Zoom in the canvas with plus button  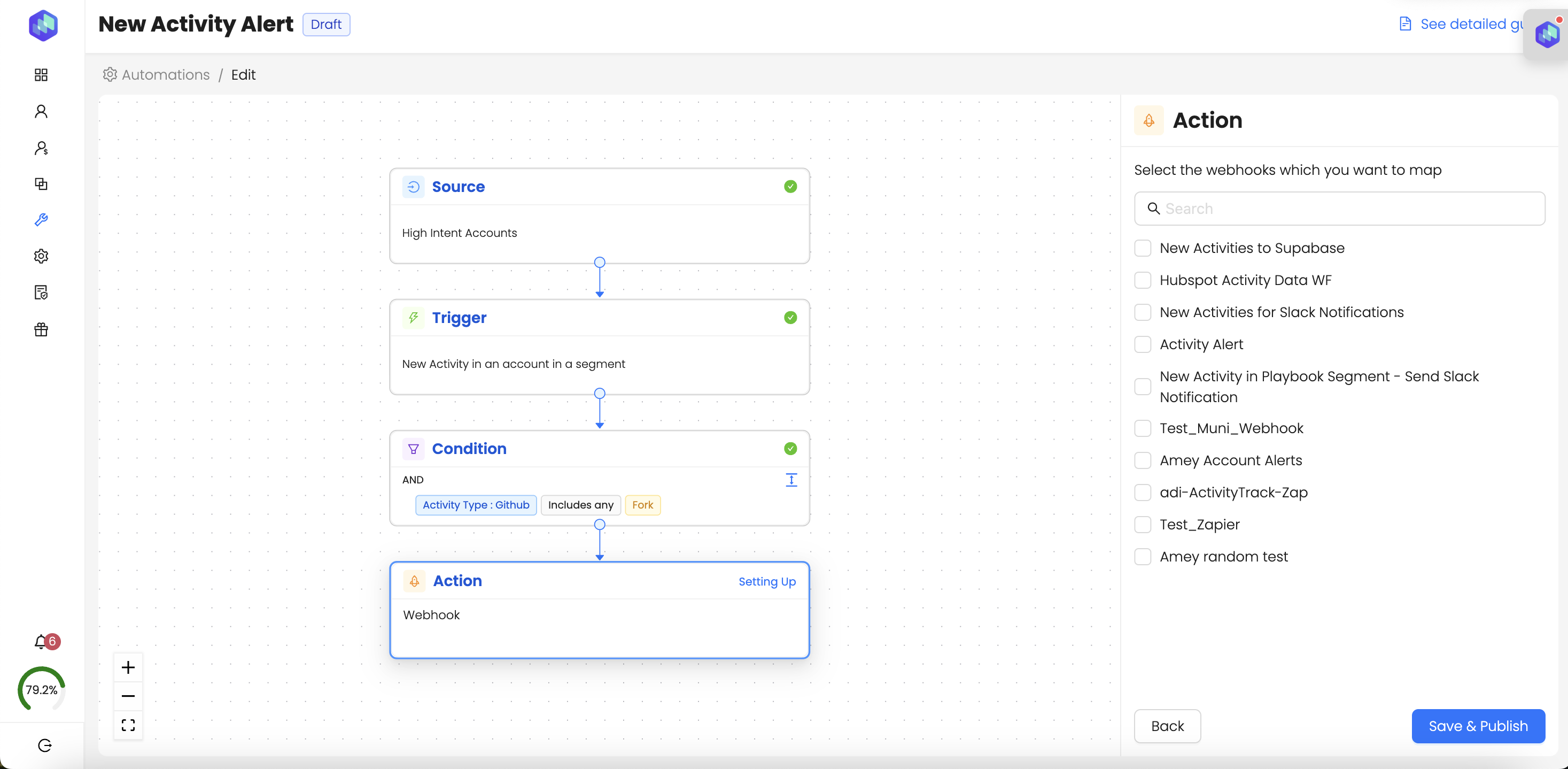click(128, 667)
